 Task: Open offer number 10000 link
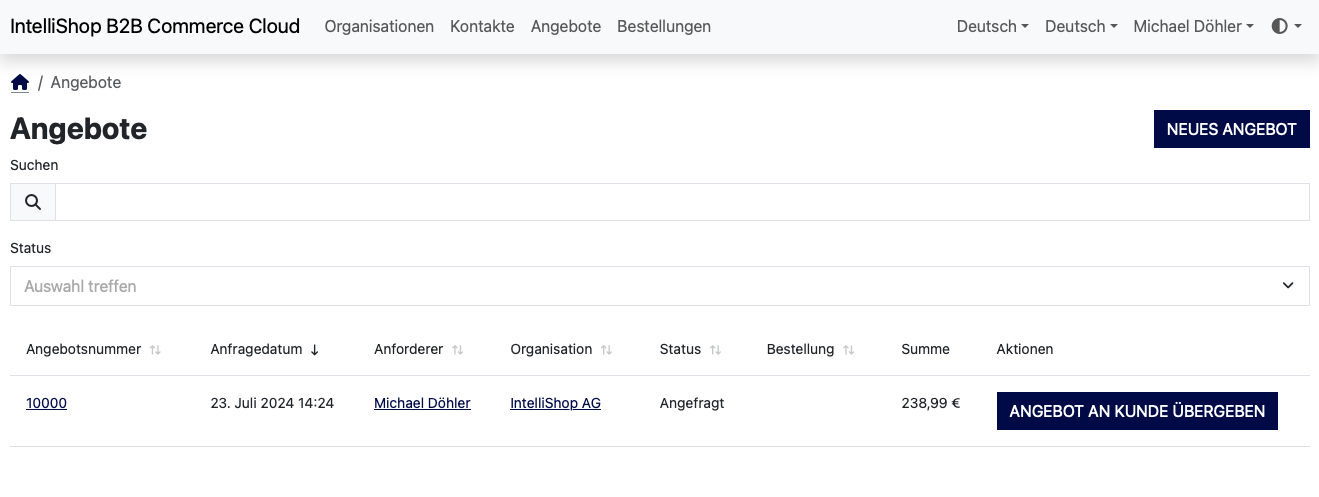click(x=46, y=403)
